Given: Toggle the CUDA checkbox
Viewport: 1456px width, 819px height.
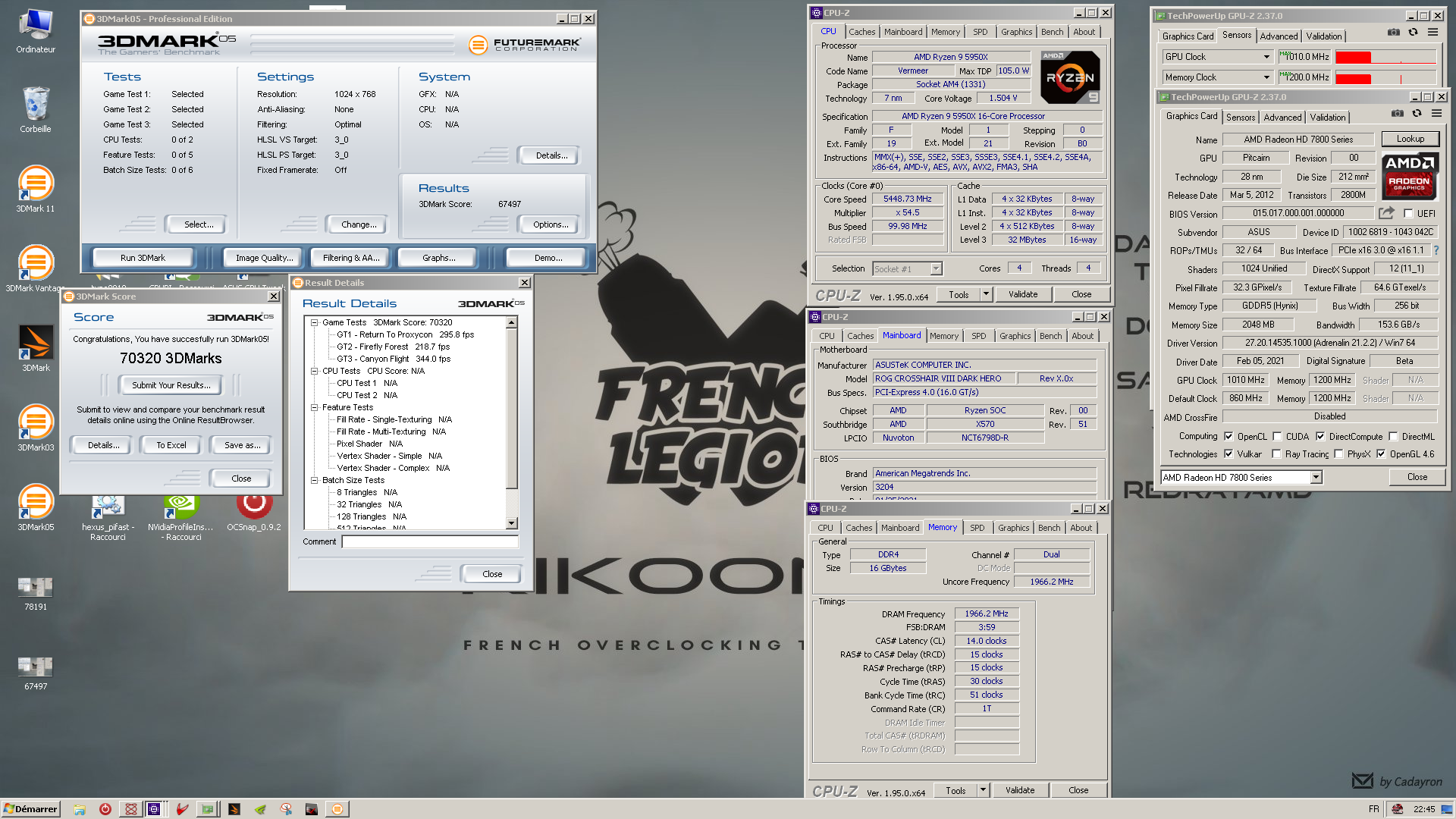Looking at the screenshot, I should (x=1277, y=437).
